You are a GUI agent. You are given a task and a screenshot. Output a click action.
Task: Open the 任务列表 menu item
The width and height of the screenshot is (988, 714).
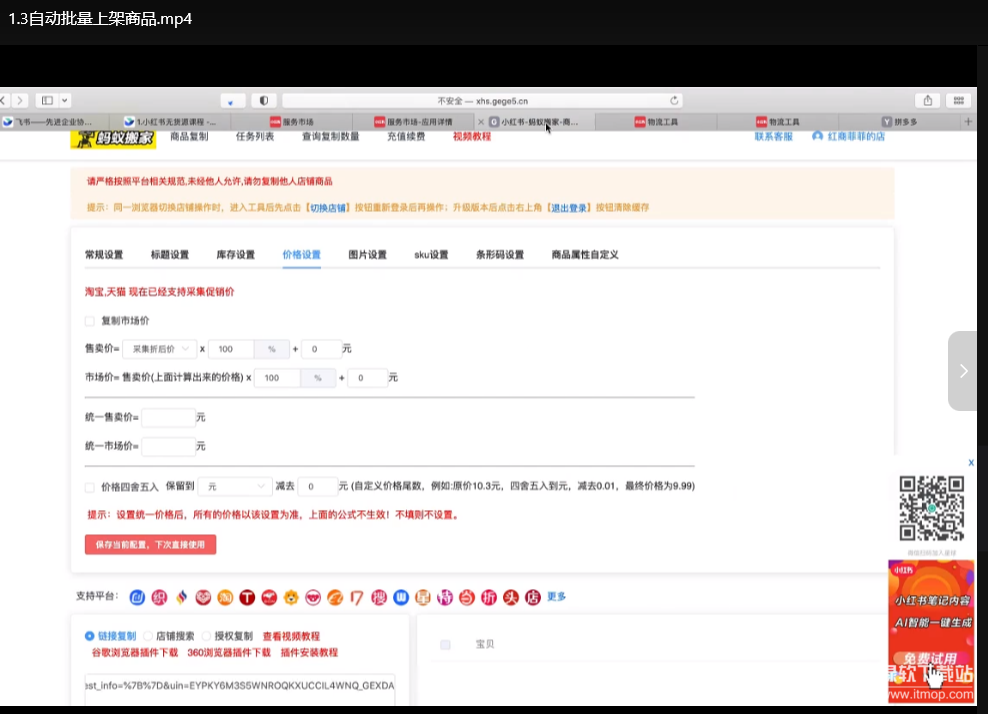point(254,136)
